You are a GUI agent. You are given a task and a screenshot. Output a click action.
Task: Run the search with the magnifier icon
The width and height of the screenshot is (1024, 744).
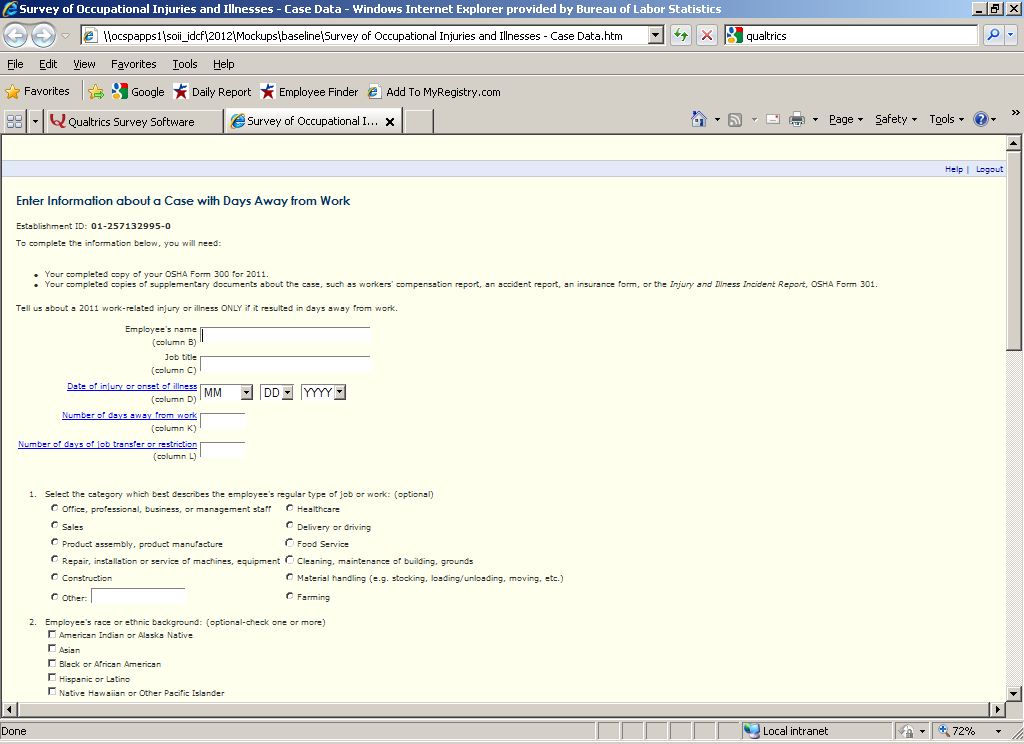(993, 35)
